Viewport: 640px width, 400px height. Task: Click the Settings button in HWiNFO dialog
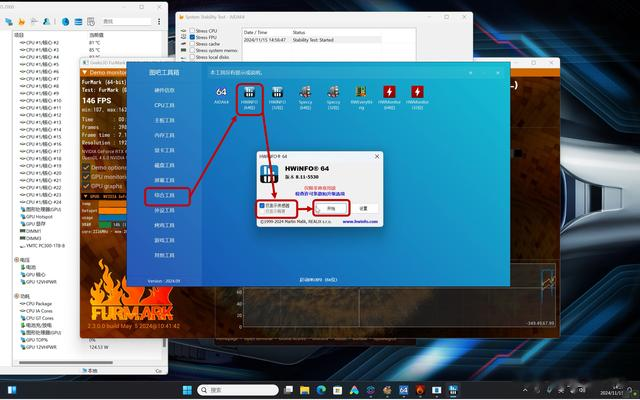click(363, 209)
